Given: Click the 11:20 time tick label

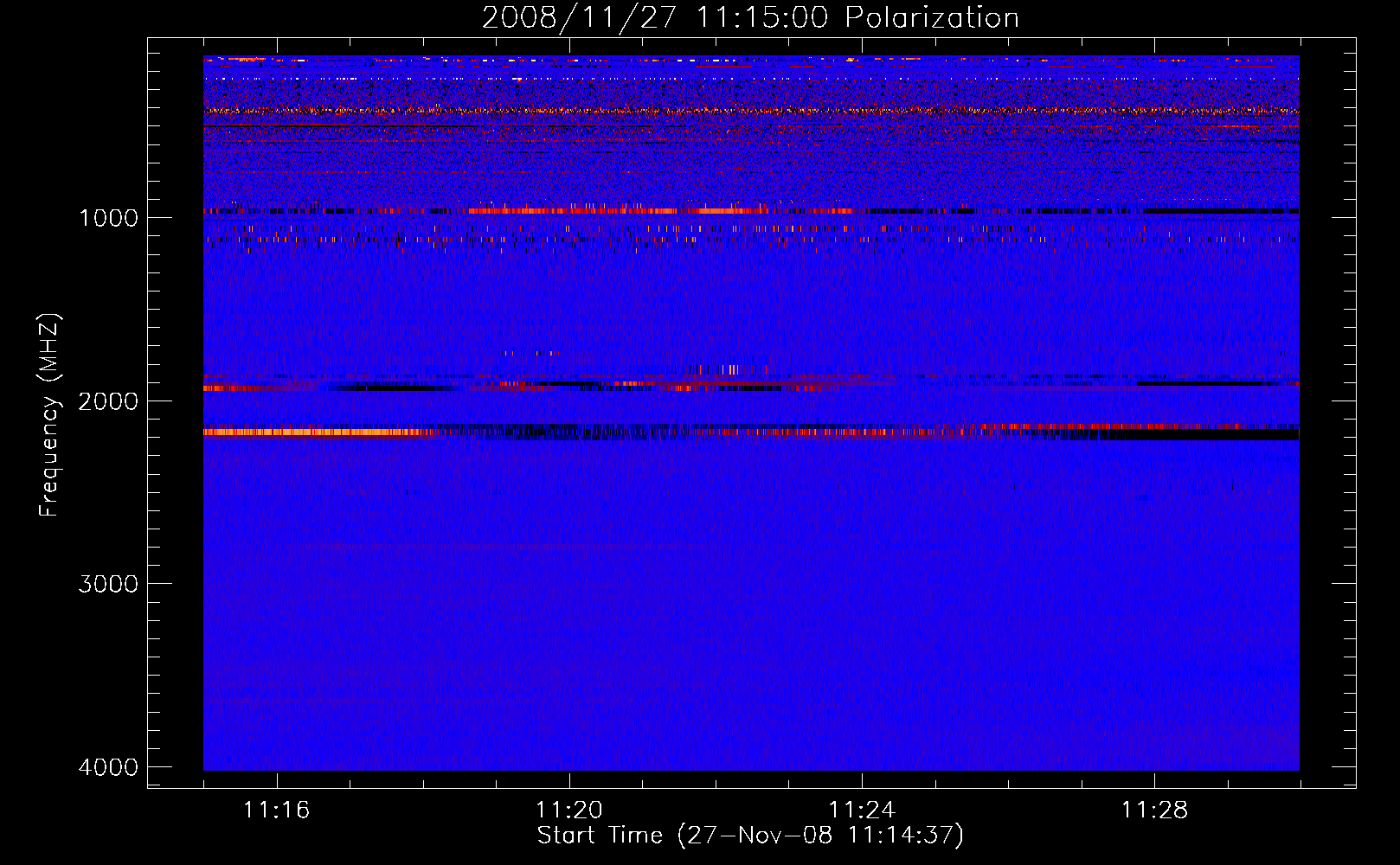Looking at the screenshot, I should [569, 811].
